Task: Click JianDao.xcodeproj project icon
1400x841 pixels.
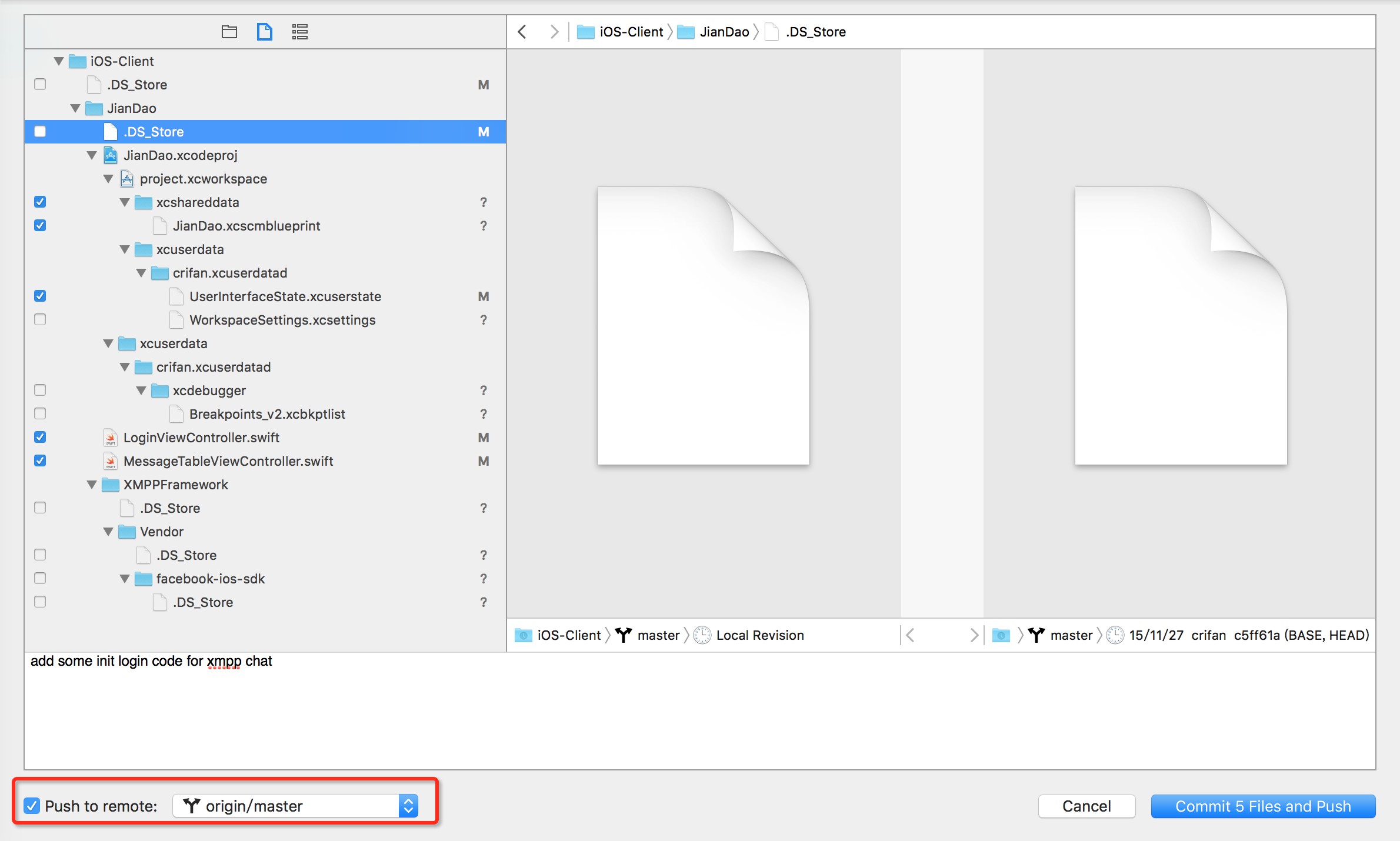Action: click(111, 155)
